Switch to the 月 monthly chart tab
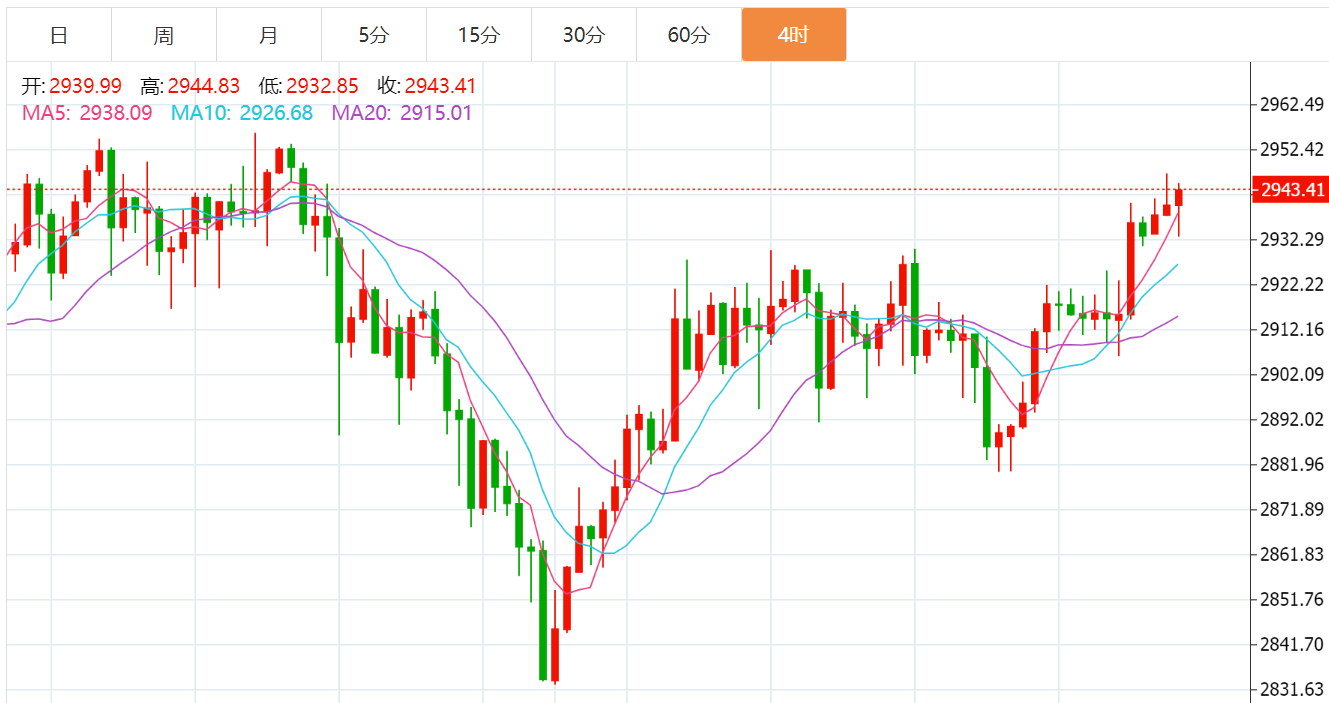 pos(269,35)
